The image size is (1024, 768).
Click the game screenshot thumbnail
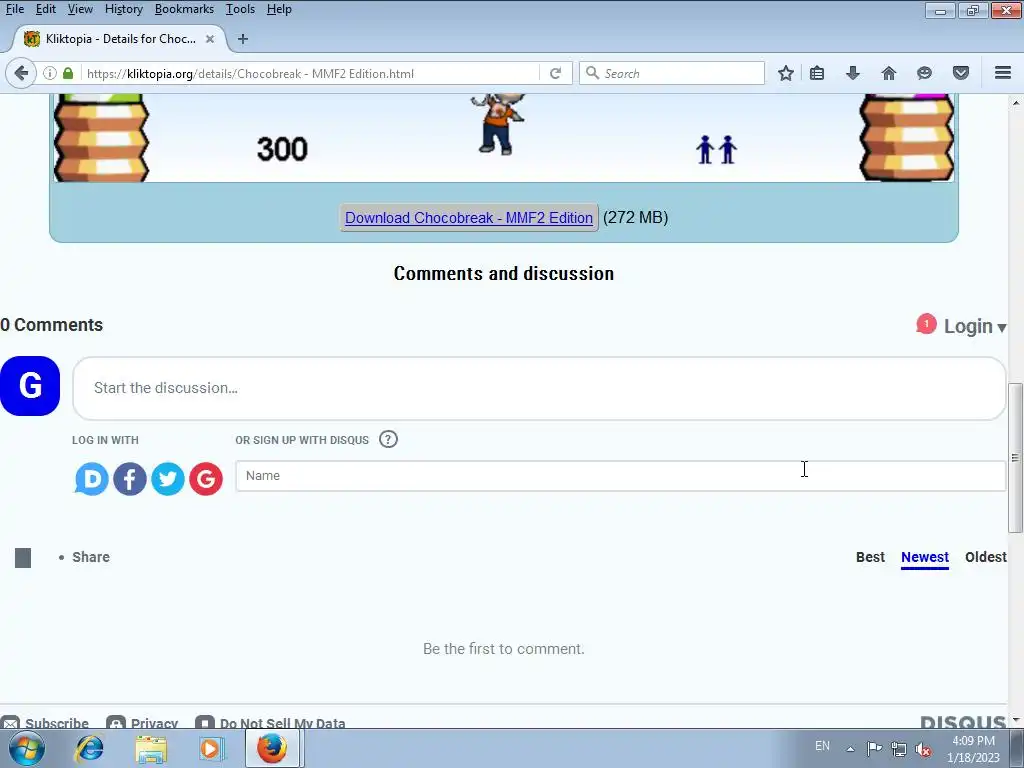504,137
